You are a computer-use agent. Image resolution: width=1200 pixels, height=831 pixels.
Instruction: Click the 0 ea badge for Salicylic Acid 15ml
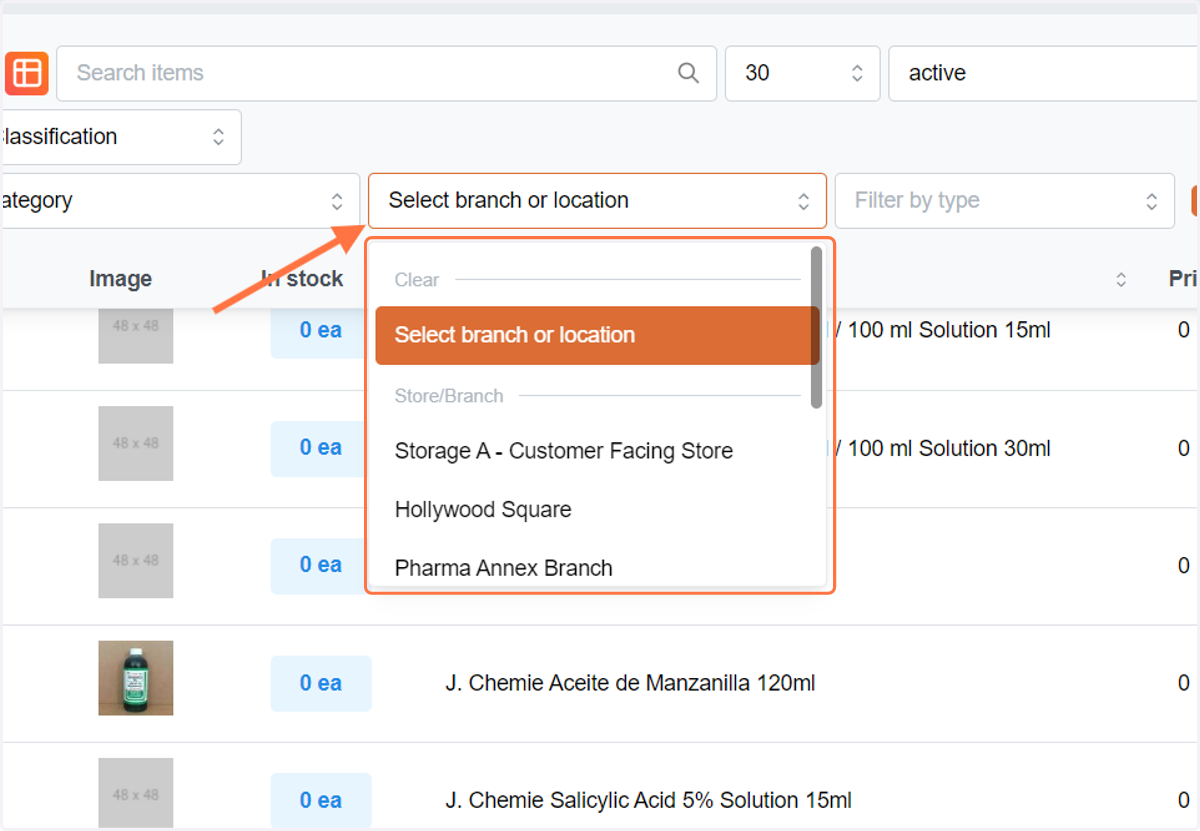[321, 800]
